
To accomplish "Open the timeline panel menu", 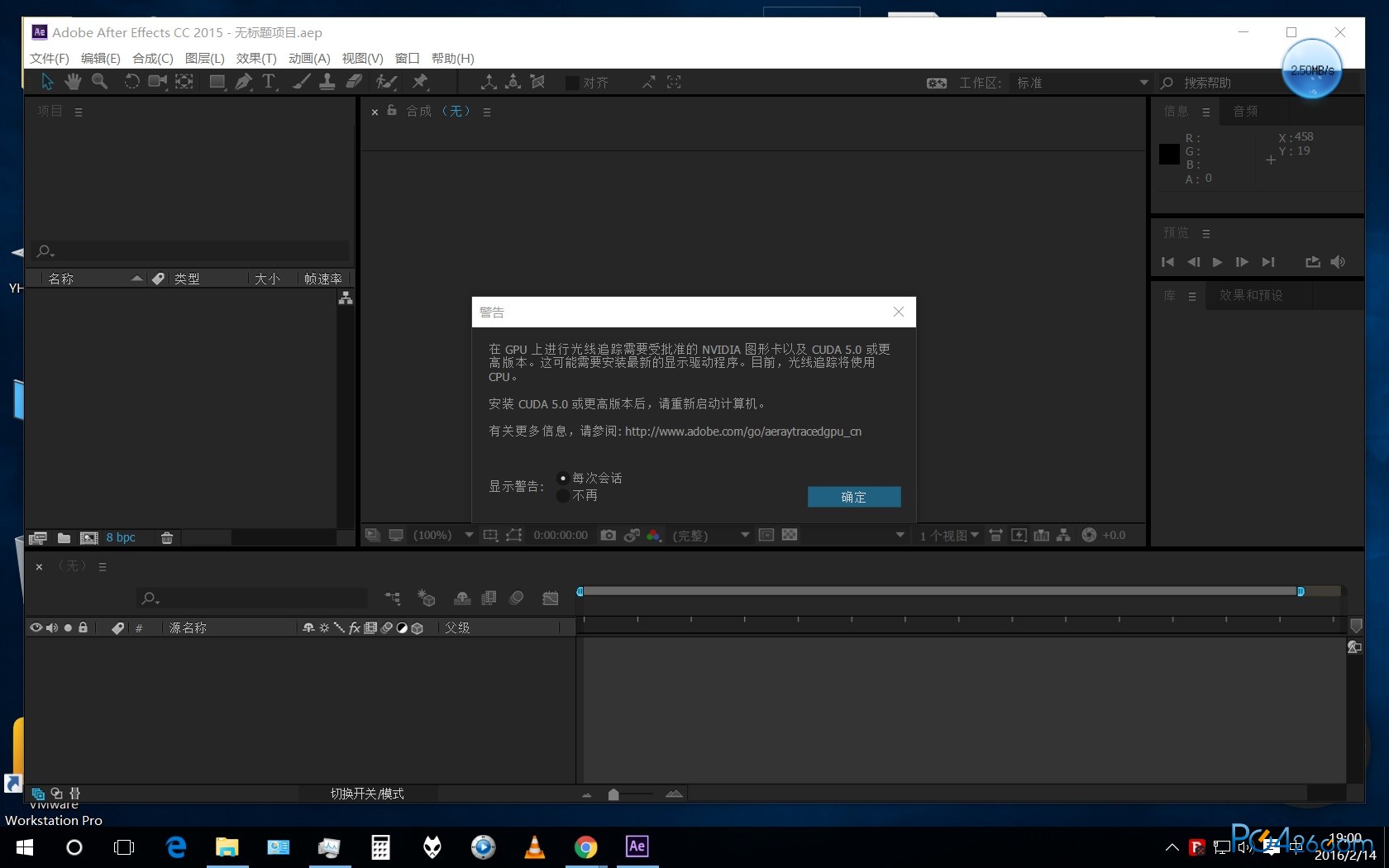I will [x=103, y=566].
